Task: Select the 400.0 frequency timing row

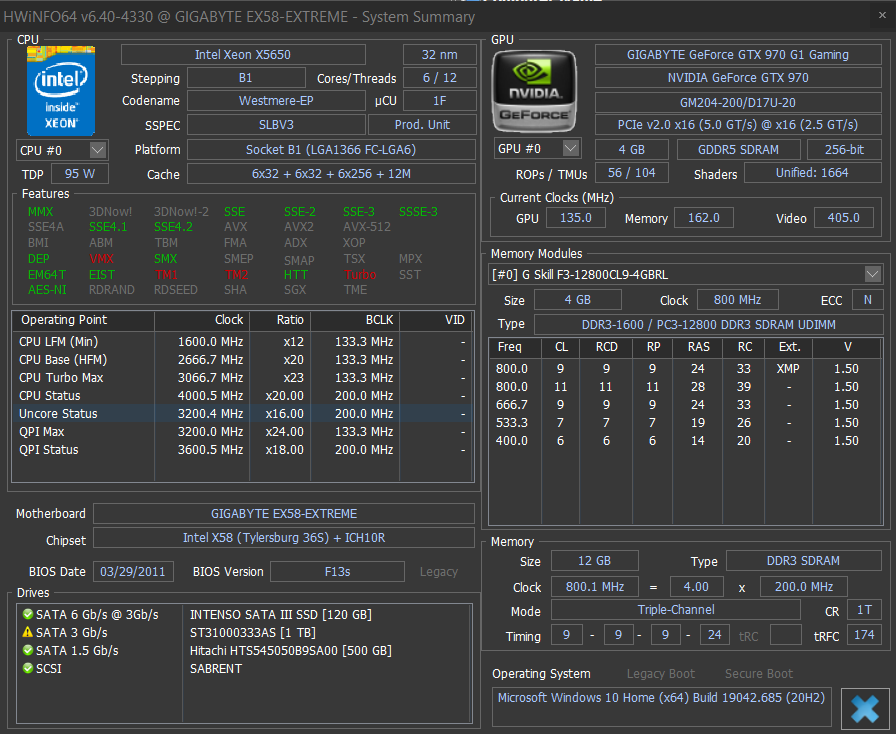Action: click(684, 441)
